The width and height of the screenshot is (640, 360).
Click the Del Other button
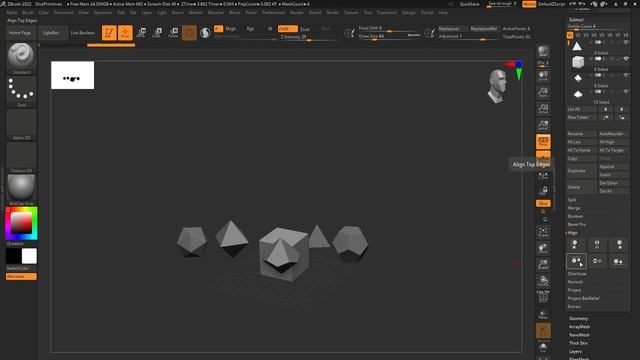click(613, 183)
